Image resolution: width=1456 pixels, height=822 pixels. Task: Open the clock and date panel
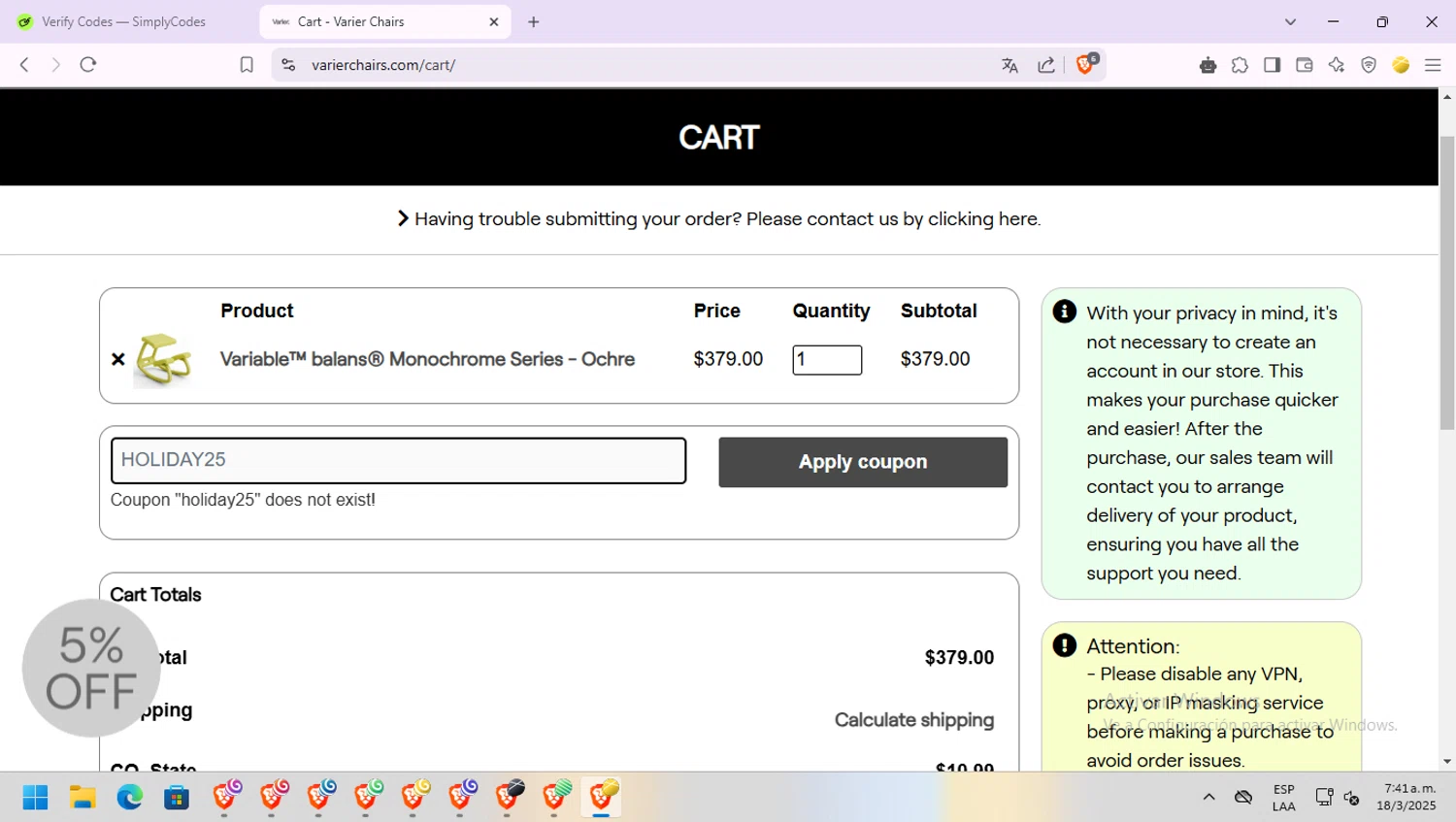1406,798
